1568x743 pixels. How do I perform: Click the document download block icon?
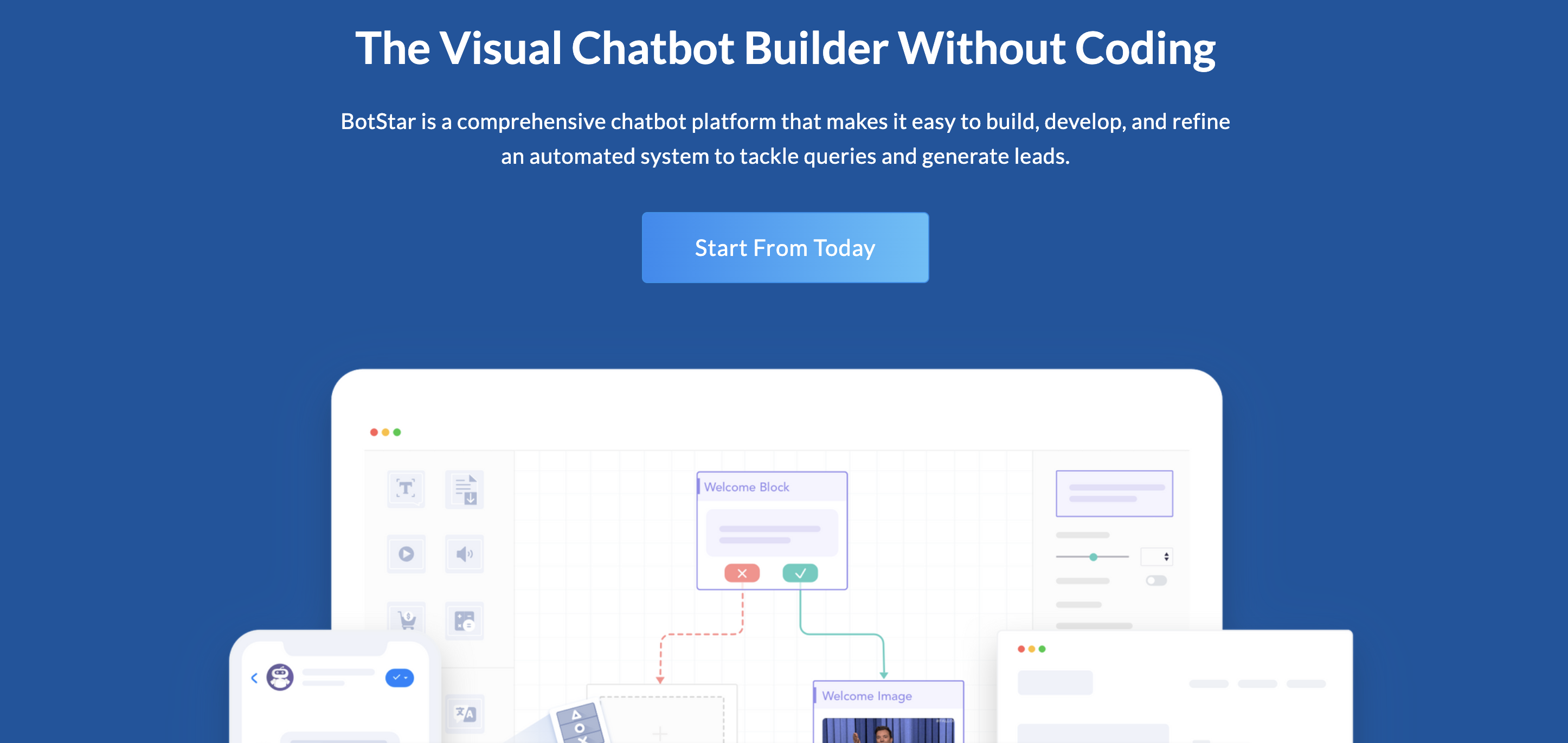point(465,489)
